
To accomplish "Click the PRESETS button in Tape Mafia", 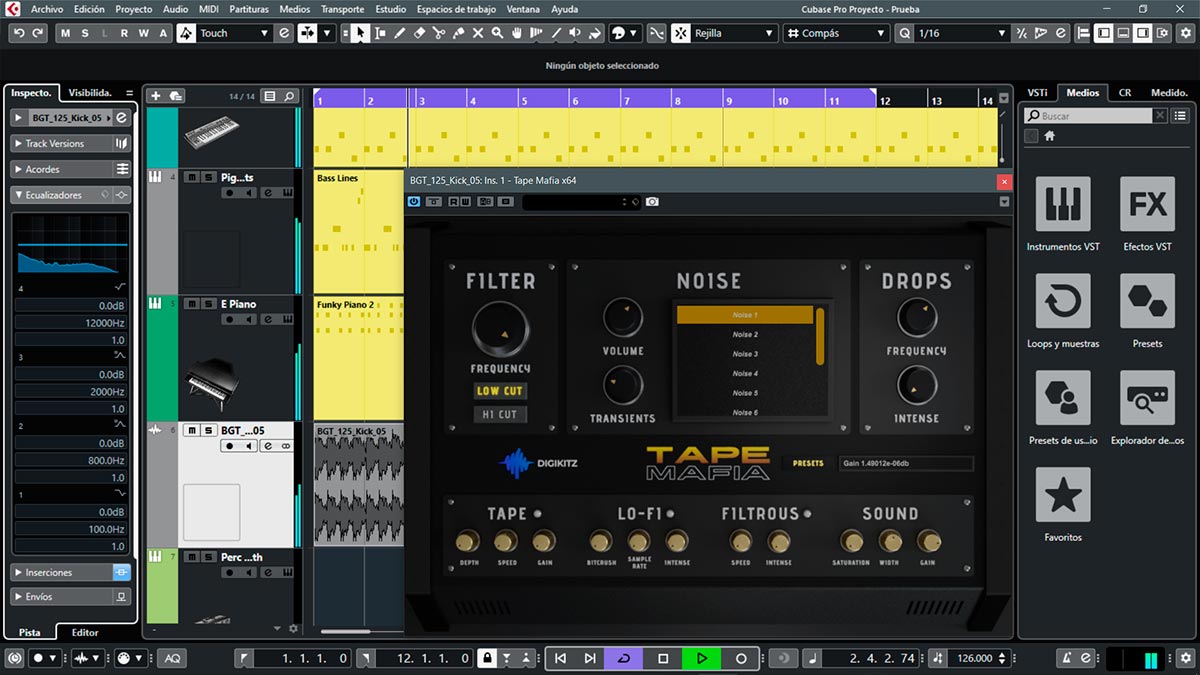I will (808, 464).
